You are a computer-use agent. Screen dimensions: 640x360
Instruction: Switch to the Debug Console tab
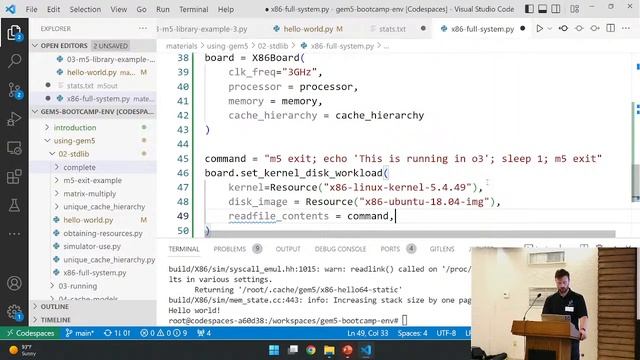(x=340, y=249)
